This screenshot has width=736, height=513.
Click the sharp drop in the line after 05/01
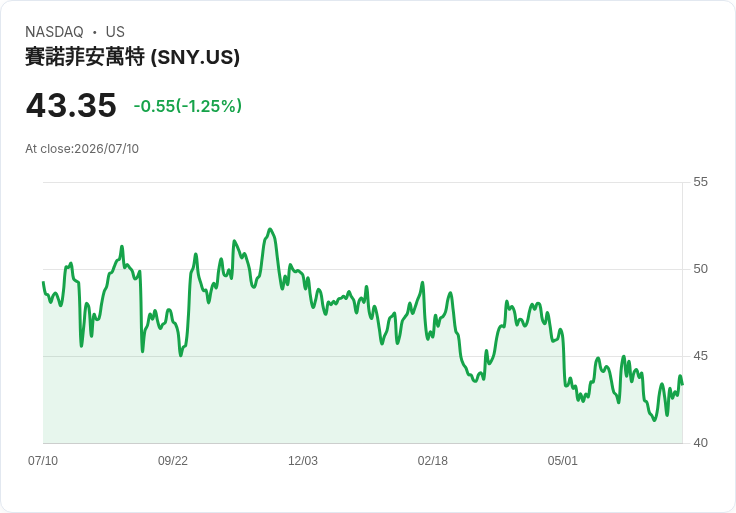click(564, 361)
